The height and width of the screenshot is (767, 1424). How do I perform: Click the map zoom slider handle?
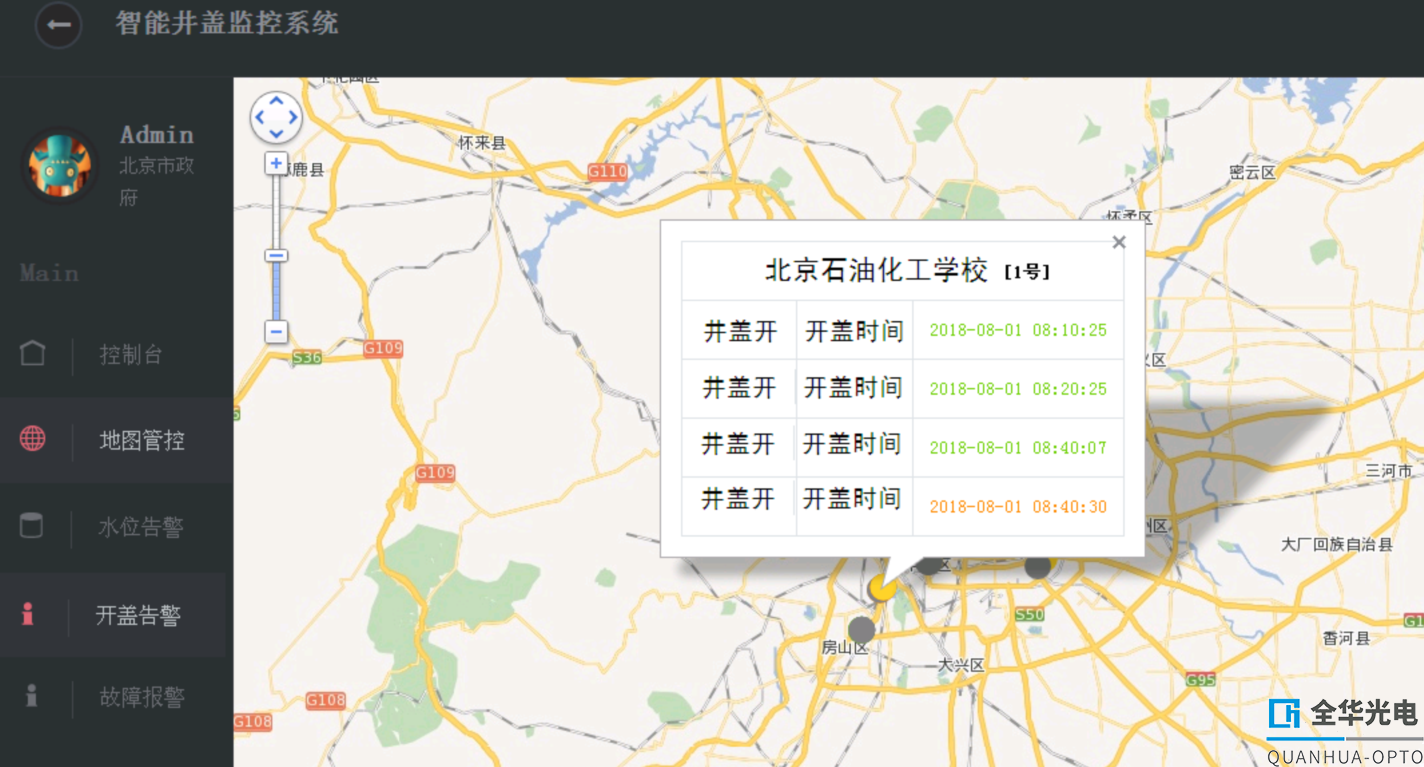[277, 256]
